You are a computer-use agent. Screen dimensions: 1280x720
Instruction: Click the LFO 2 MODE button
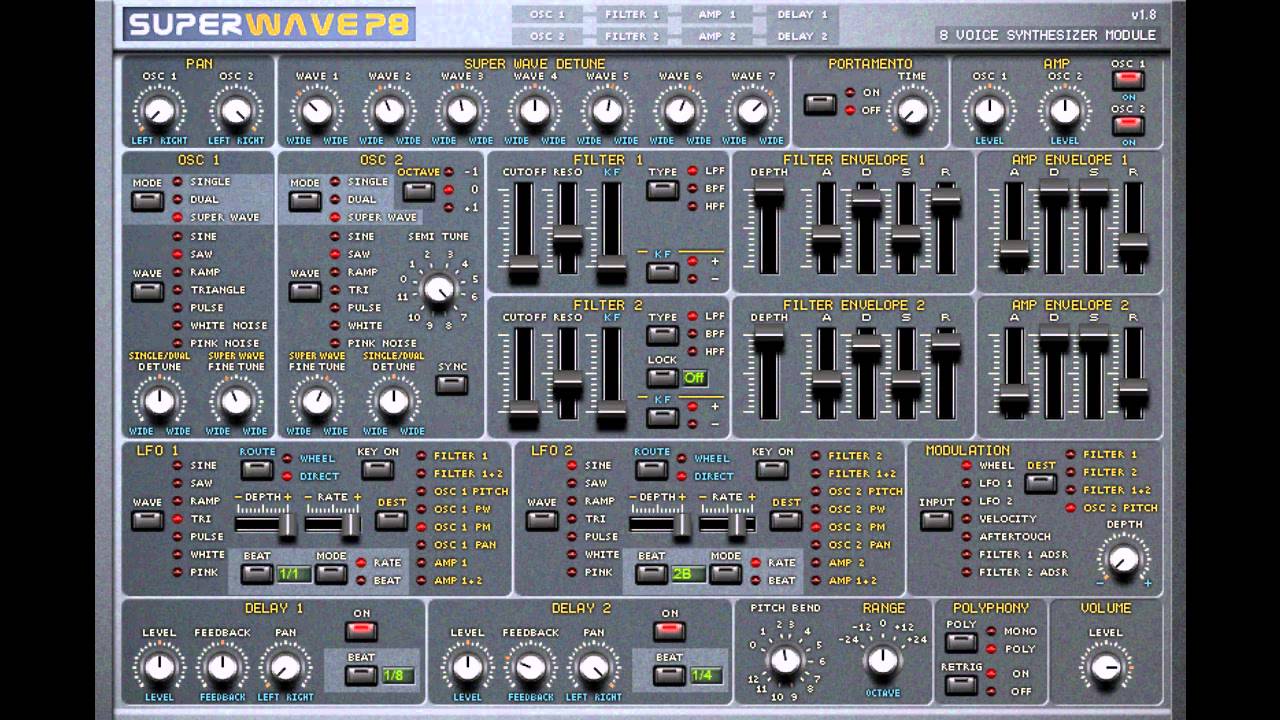click(x=726, y=574)
